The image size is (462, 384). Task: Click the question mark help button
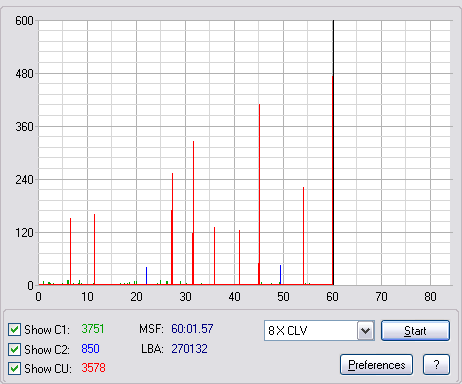(x=436, y=365)
